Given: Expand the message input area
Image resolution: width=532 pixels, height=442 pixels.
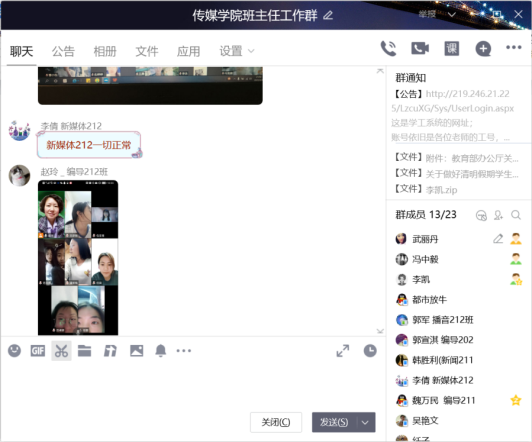Looking at the screenshot, I should (343, 351).
